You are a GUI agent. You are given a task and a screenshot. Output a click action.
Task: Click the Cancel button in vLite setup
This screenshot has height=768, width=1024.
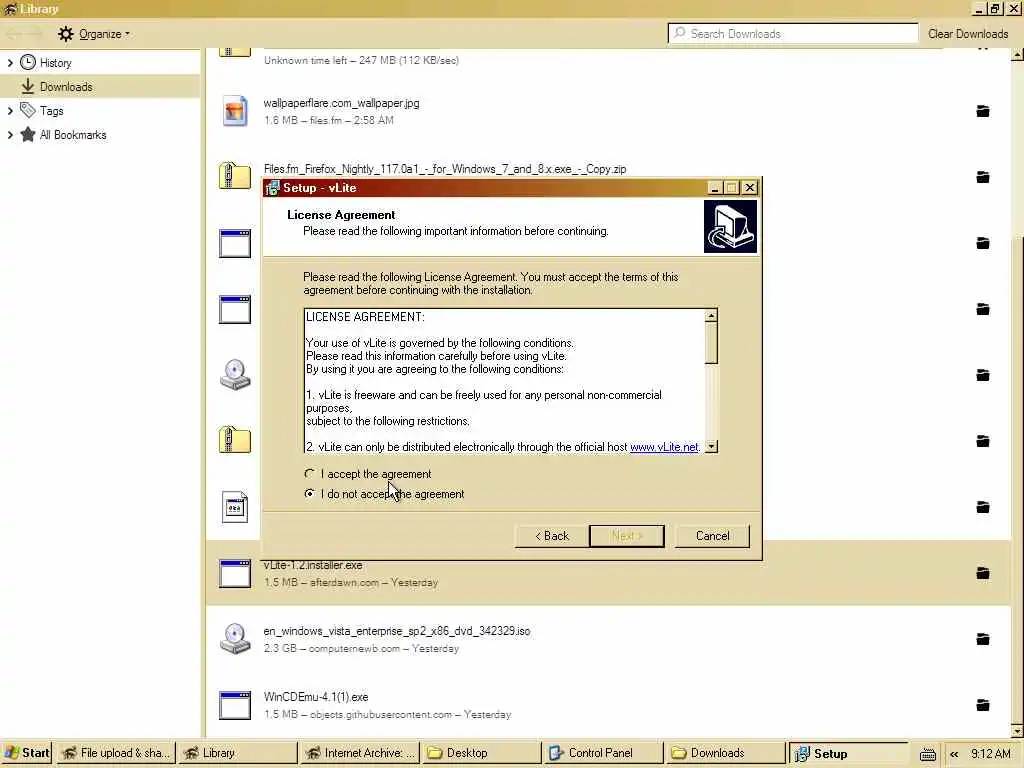tap(712, 536)
